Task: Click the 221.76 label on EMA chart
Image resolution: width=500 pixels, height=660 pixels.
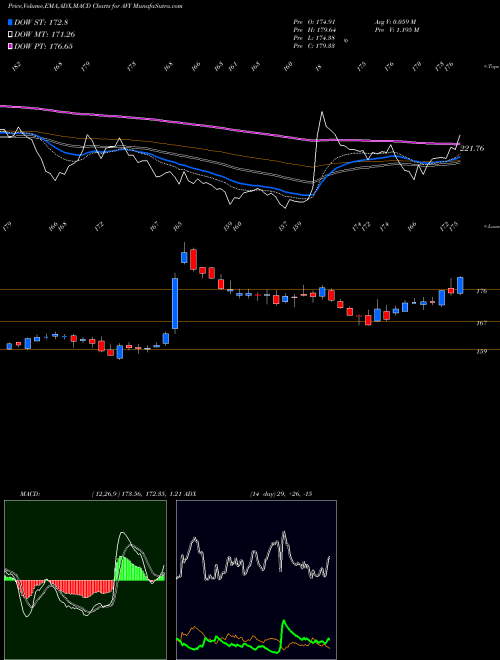Action: (472, 148)
